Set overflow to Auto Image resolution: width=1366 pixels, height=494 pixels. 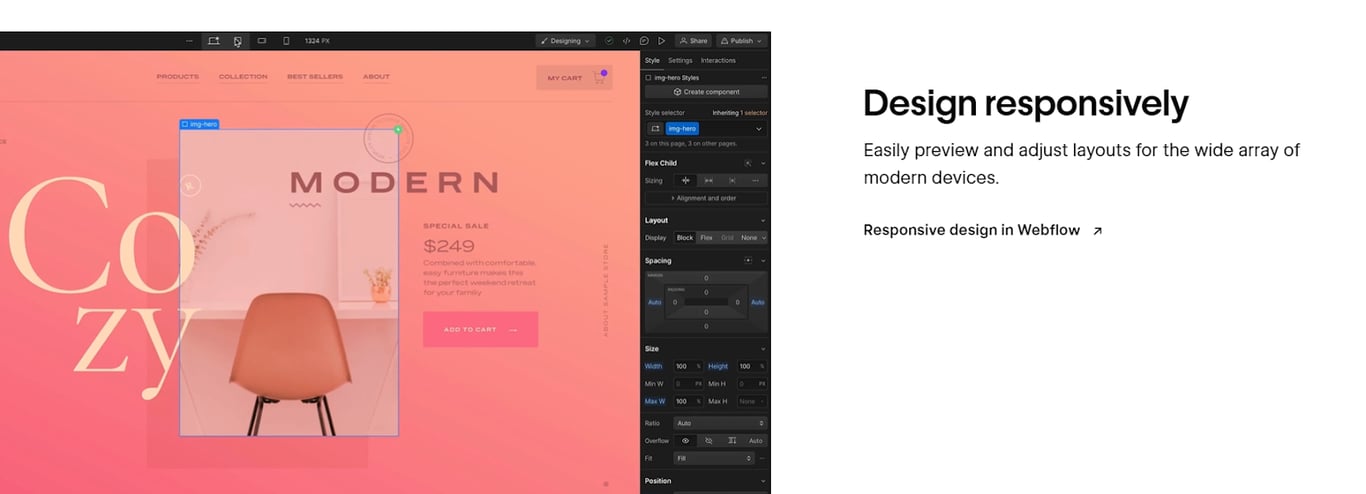pyautogui.click(x=755, y=441)
